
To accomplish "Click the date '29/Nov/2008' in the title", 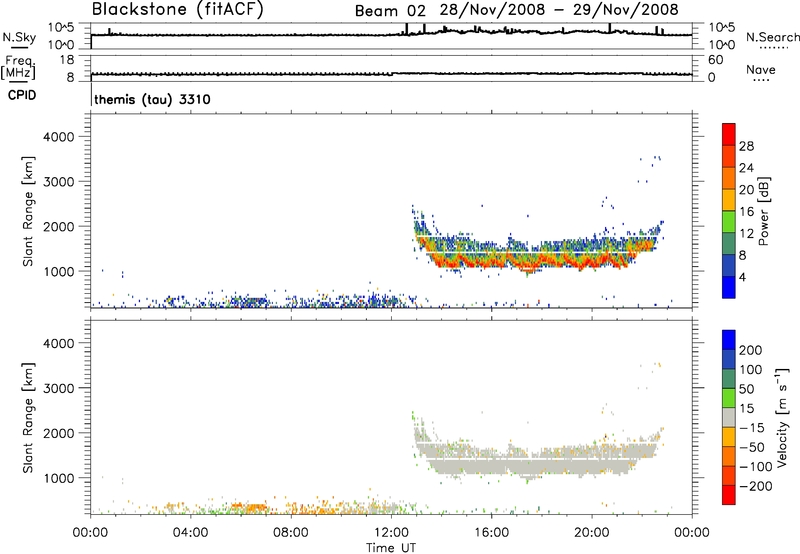I will (x=626, y=10).
